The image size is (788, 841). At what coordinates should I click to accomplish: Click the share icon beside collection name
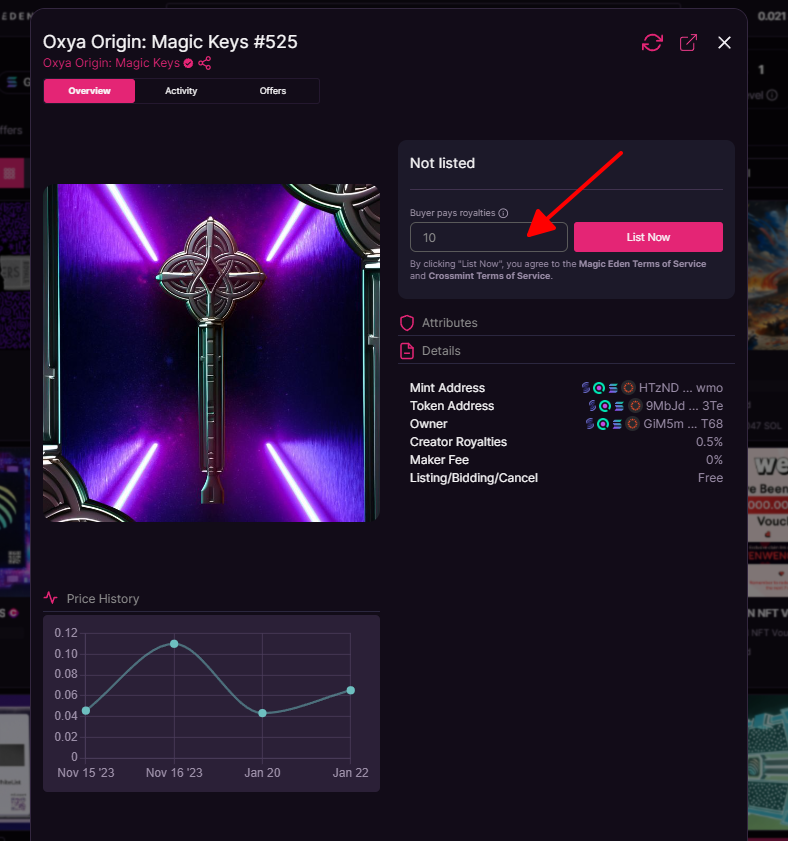tap(204, 63)
